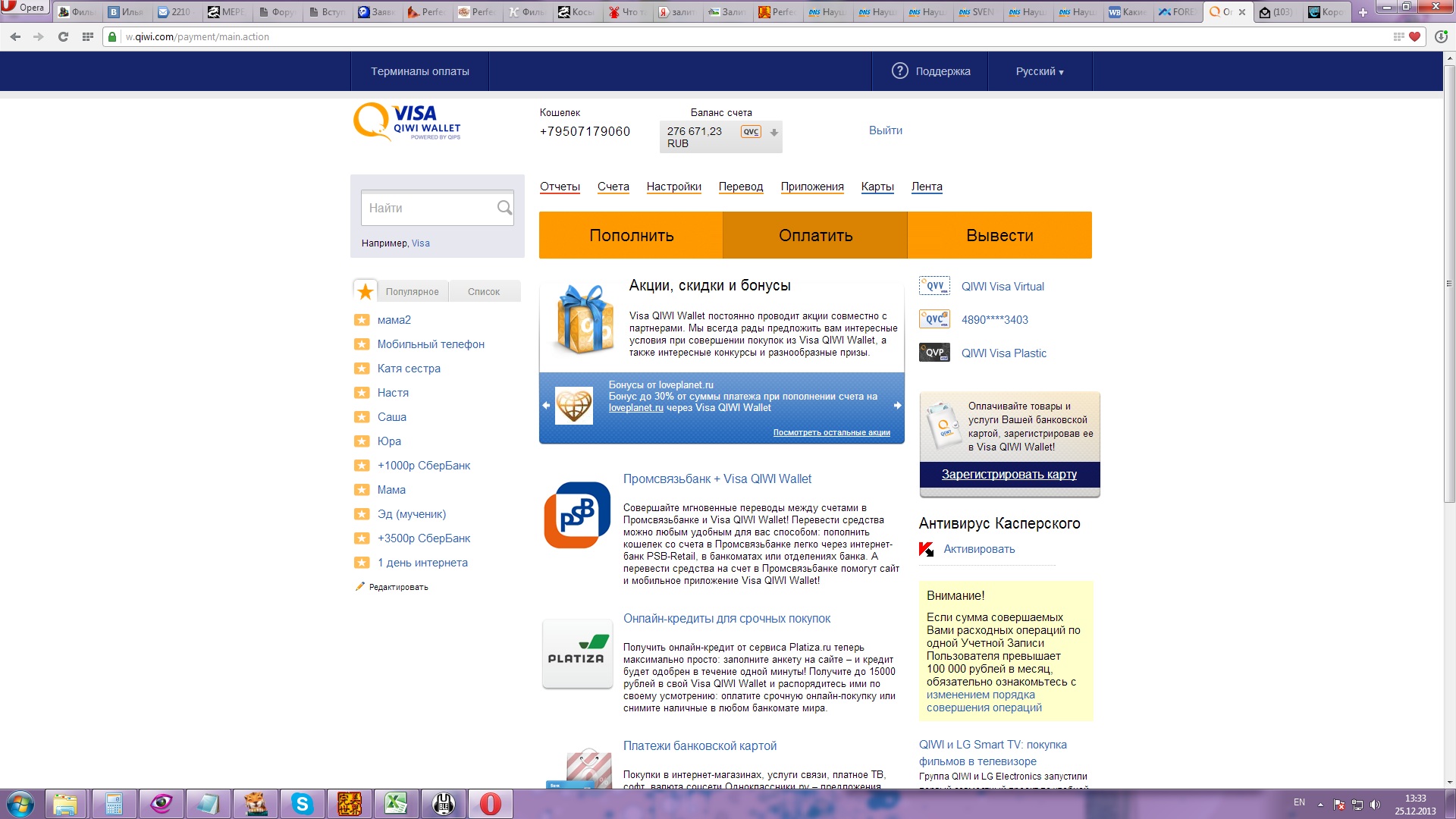Click the PSB Промсвязьбанк logo
Screen dimensions: 1456x819
click(577, 515)
